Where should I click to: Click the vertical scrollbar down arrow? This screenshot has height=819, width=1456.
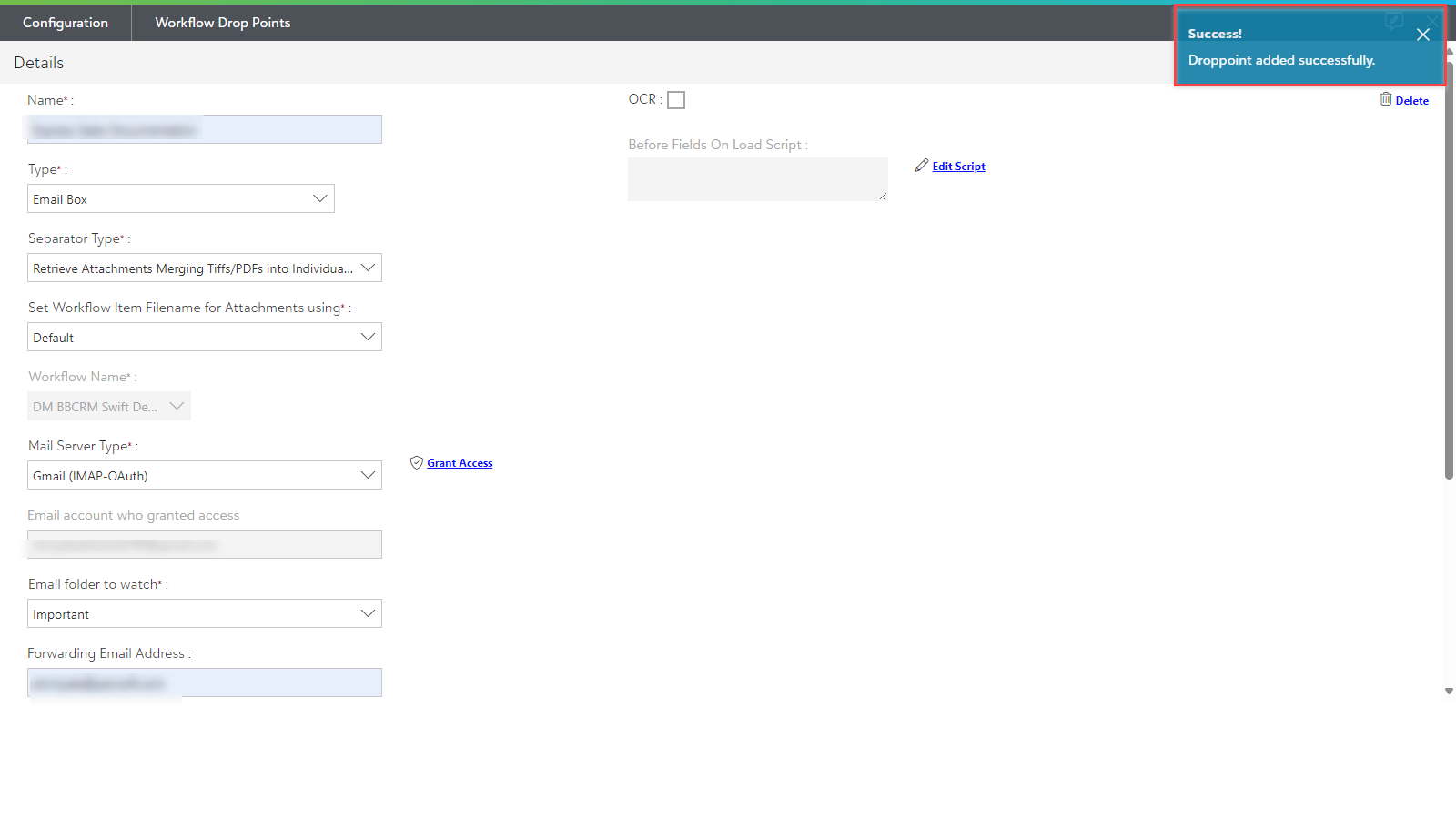coord(1449,692)
